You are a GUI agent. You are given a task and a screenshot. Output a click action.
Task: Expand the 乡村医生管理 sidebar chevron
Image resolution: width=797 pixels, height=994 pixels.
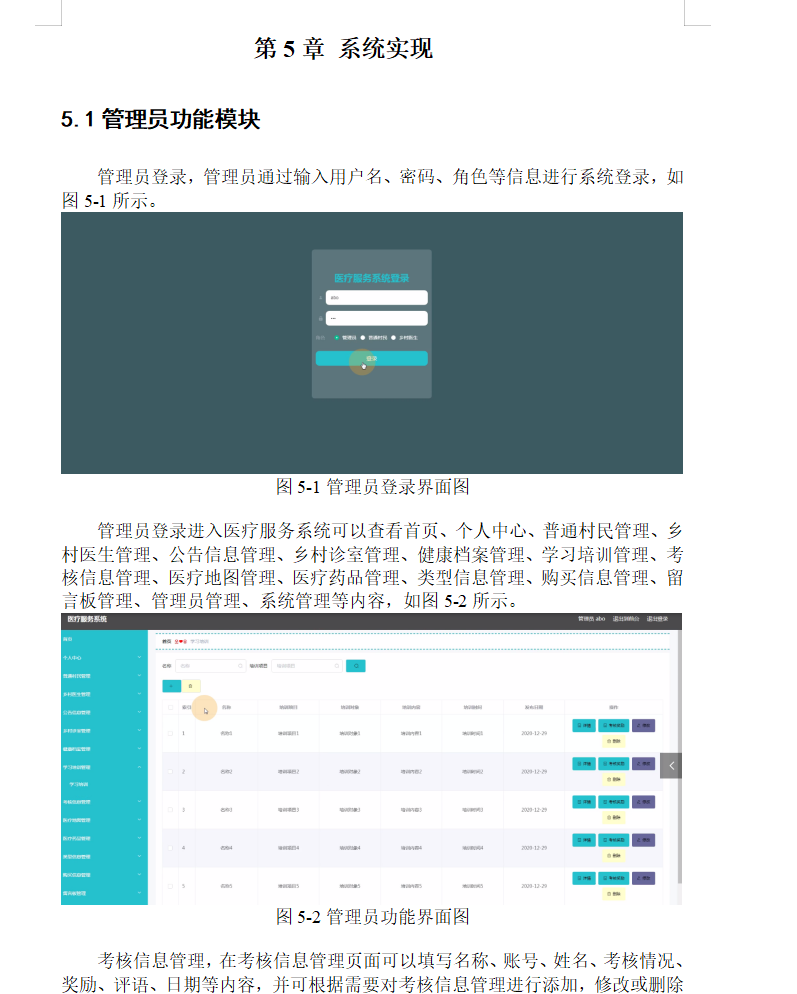(139, 694)
